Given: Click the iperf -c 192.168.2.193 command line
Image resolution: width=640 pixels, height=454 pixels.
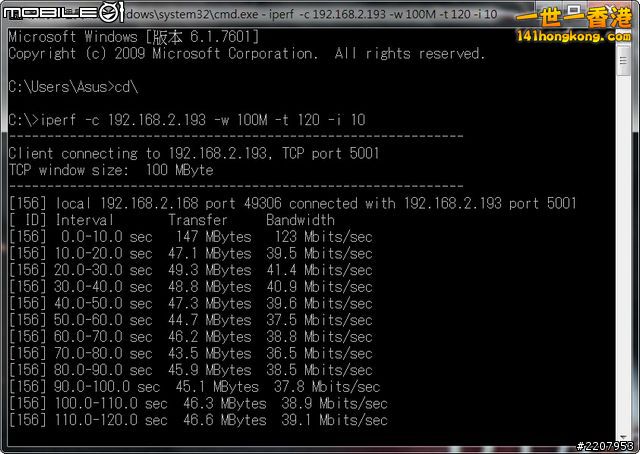Looking at the screenshot, I should 186,120.
